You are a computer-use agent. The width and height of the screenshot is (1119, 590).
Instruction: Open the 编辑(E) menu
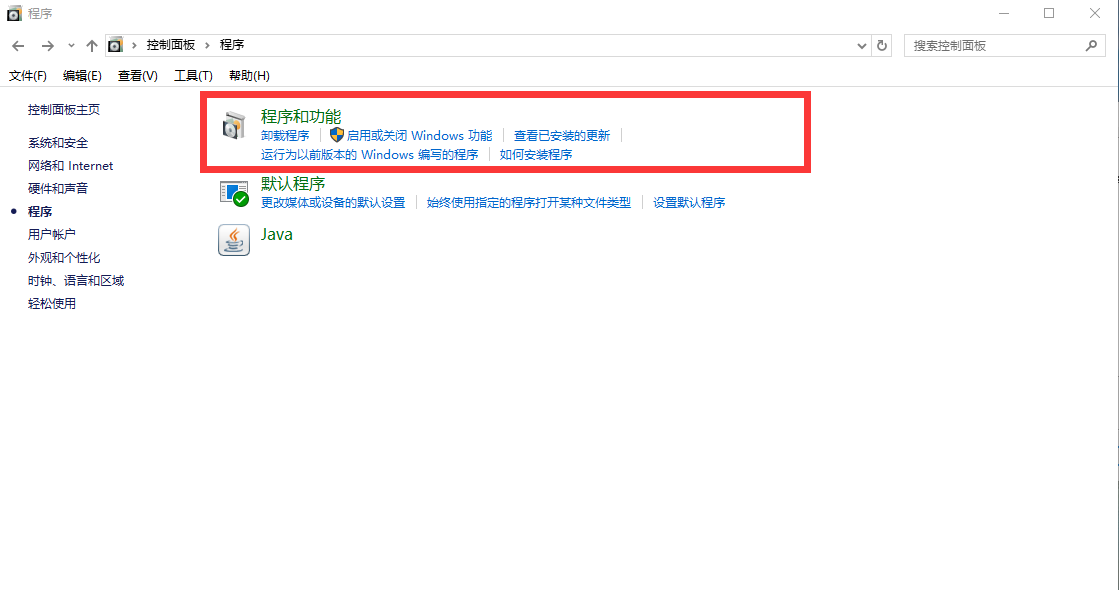coord(82,76)
